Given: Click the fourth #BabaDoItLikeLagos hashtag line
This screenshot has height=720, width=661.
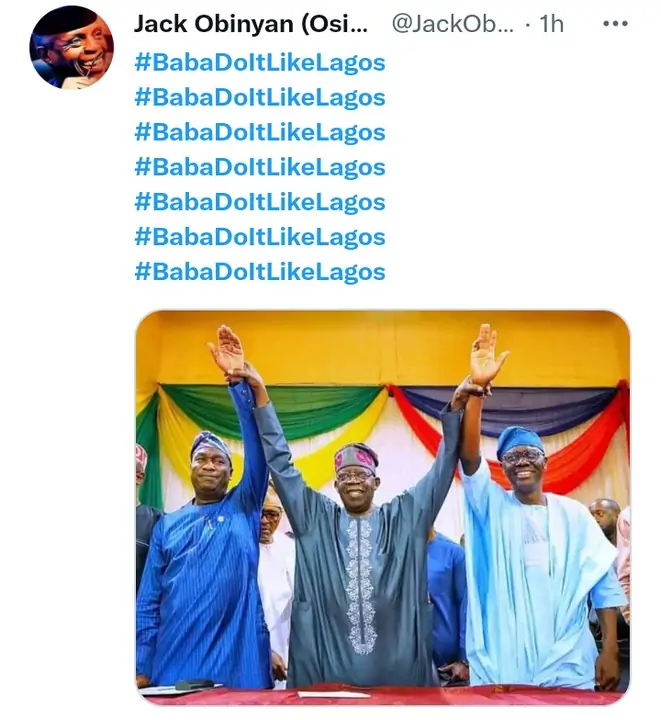Looking at the screenshot, I should point(259,167).
